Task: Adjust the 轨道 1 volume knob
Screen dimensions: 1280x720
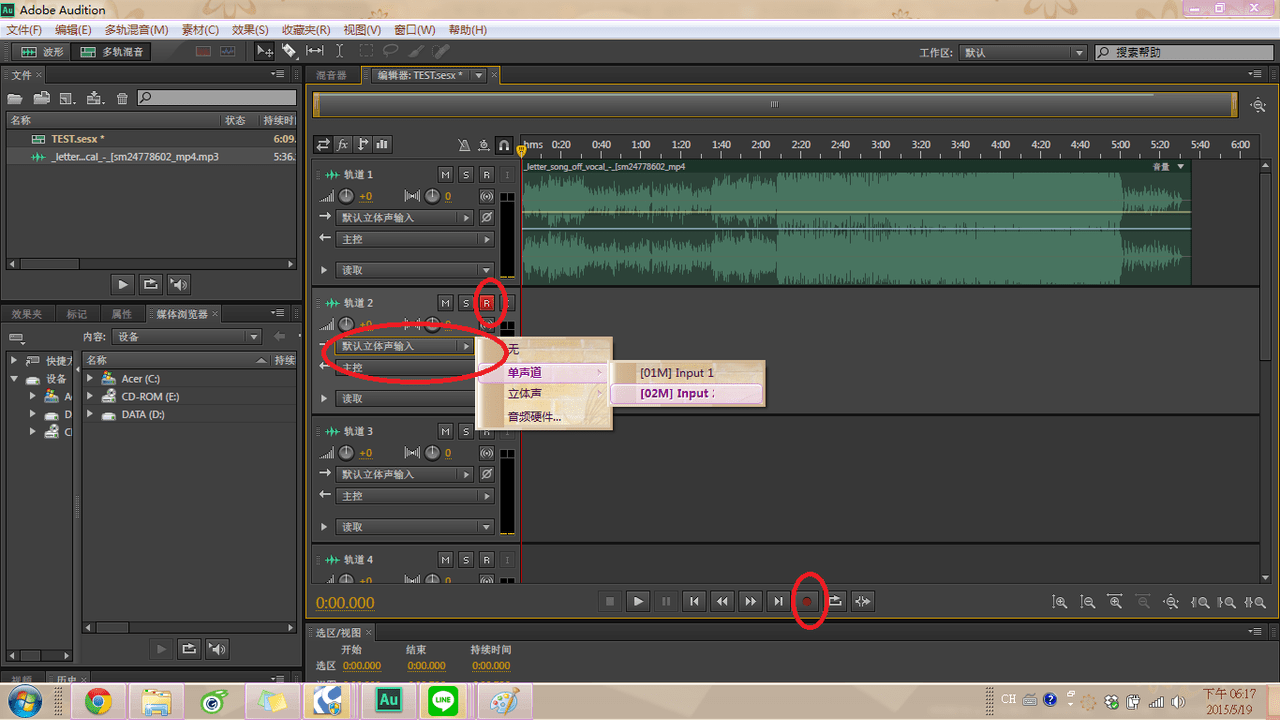Action: click(x=346, y=196)
